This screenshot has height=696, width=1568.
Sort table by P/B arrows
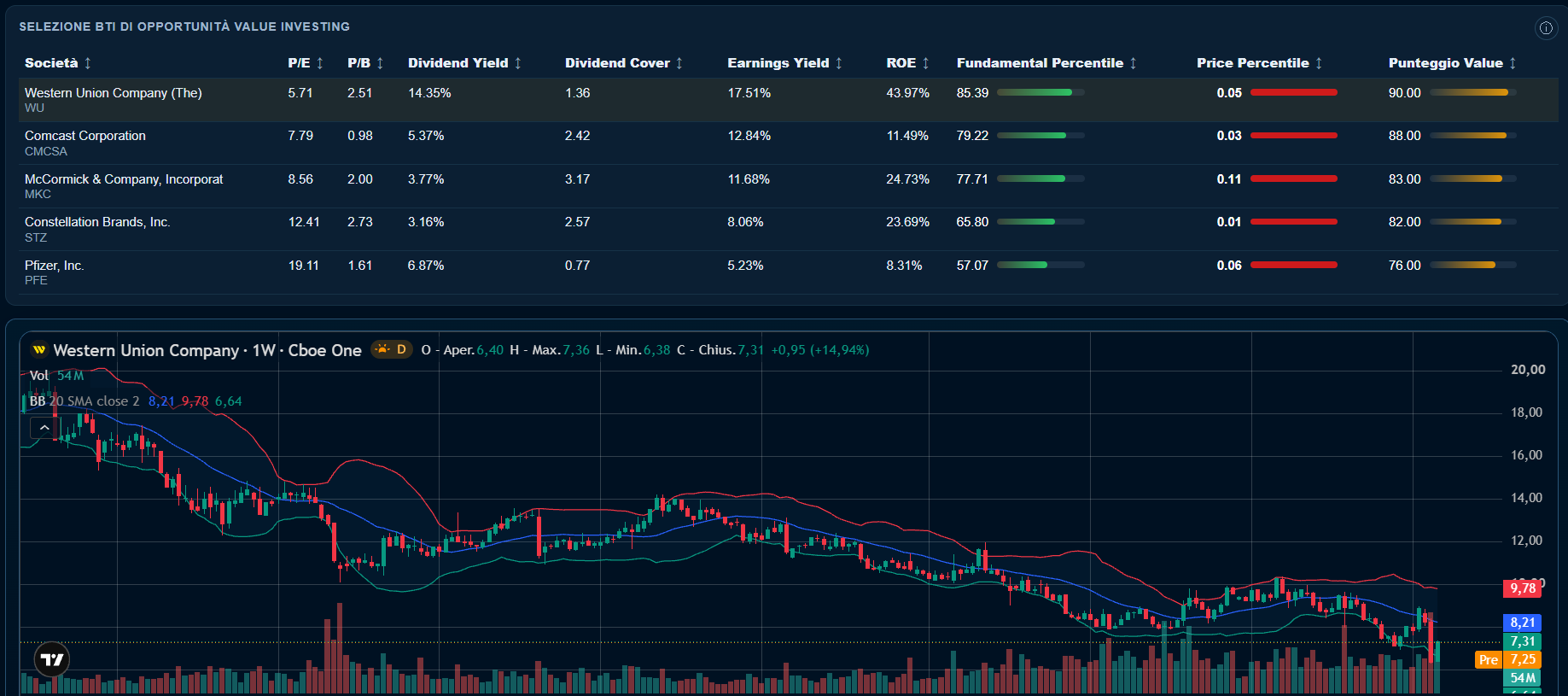(x=380, y=63)
